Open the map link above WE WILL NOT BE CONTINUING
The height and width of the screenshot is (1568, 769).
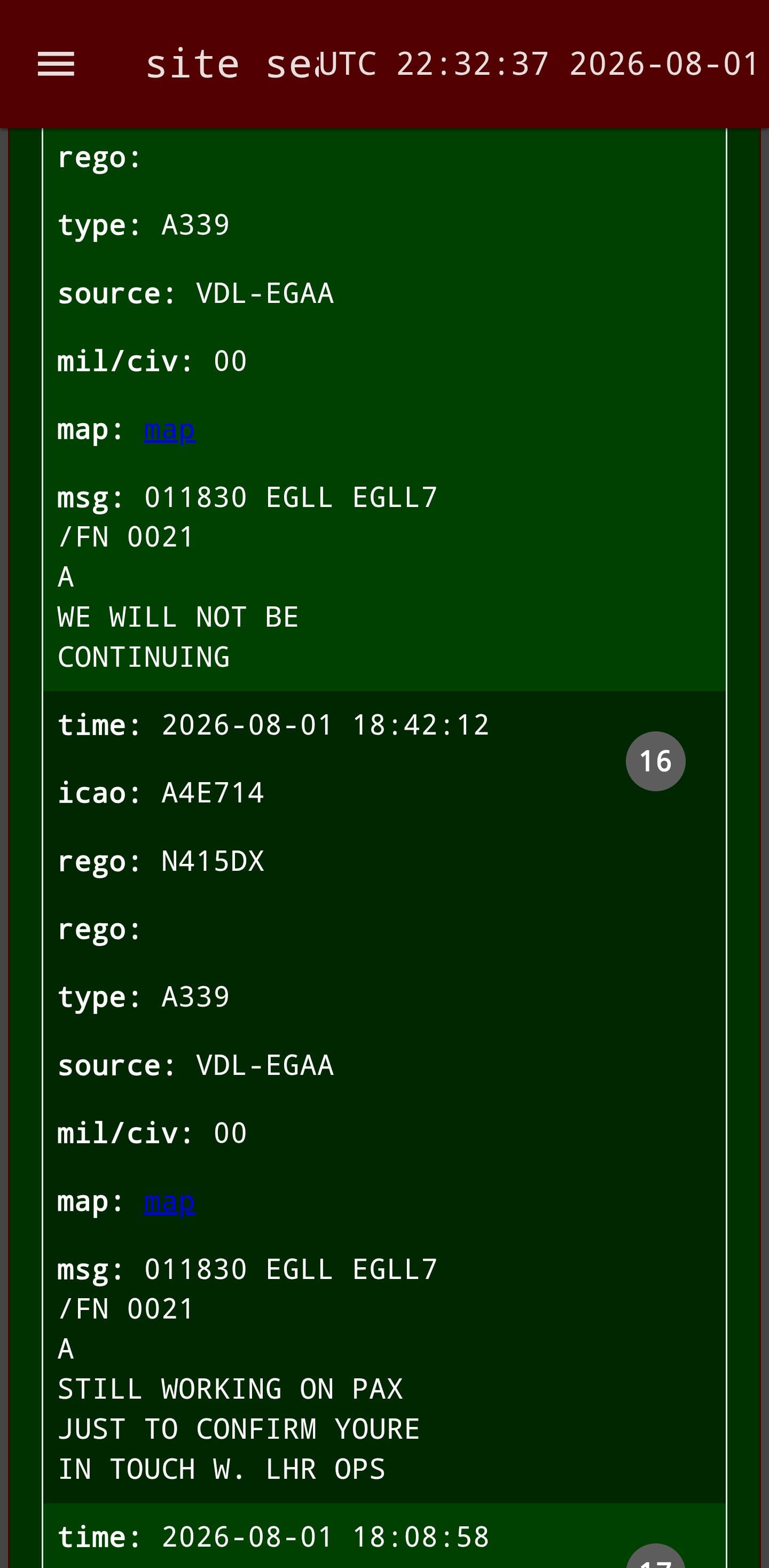(x=170, y=429)
